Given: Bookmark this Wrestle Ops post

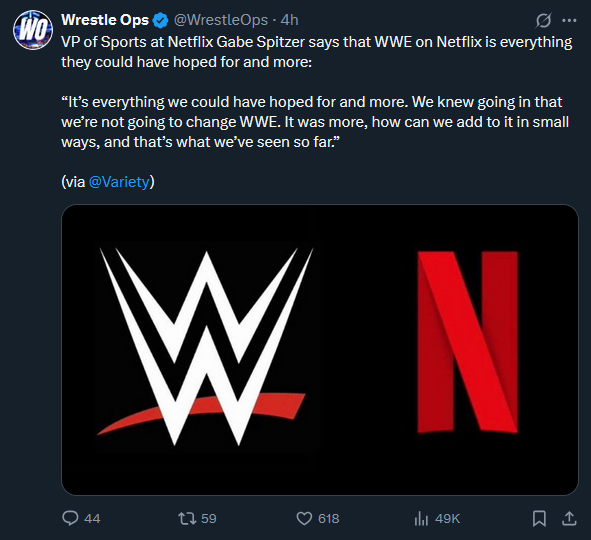Looking at the screenshot, I should [539, 518].
